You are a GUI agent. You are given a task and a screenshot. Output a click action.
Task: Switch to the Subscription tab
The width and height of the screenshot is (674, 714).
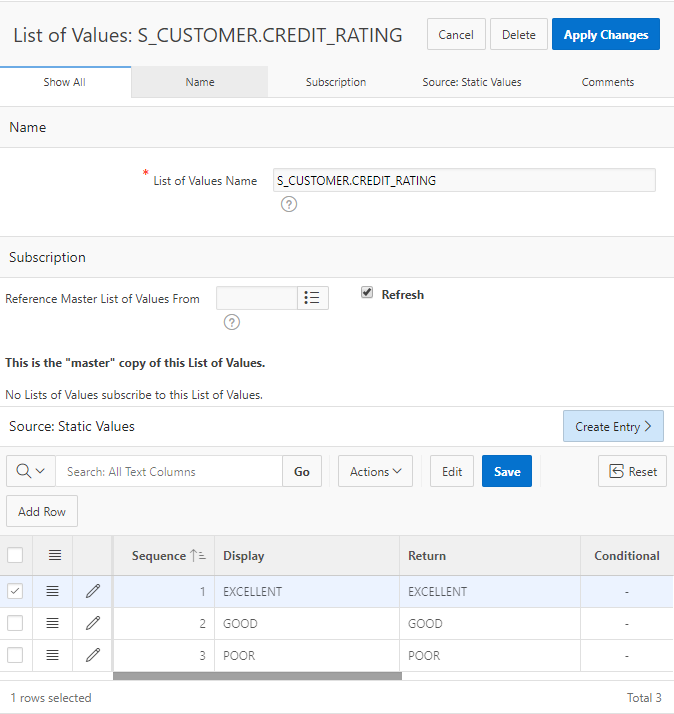tap(336, 82)
